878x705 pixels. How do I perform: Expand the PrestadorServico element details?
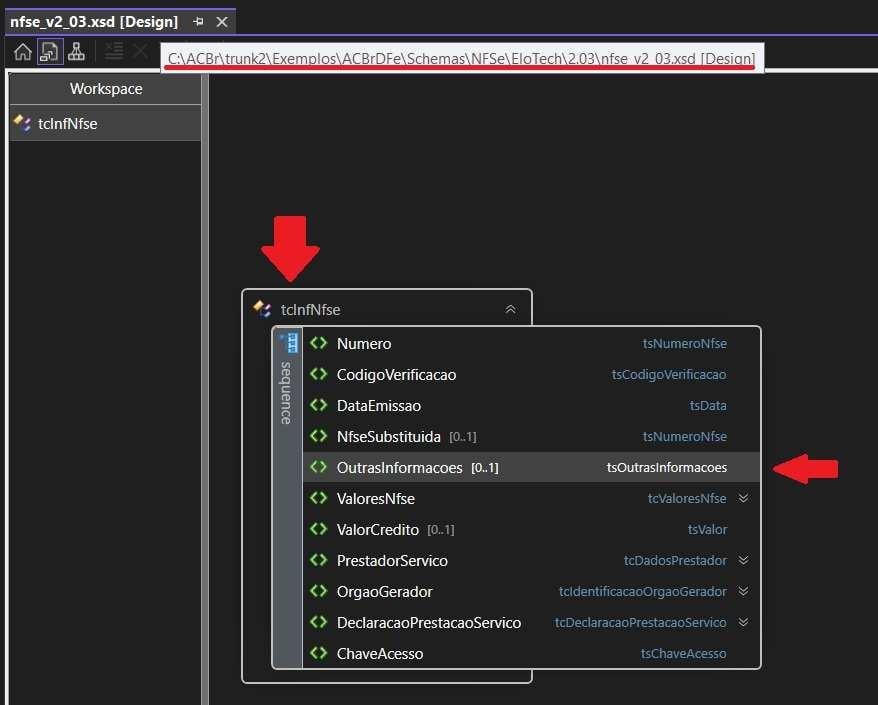(744, 560)
